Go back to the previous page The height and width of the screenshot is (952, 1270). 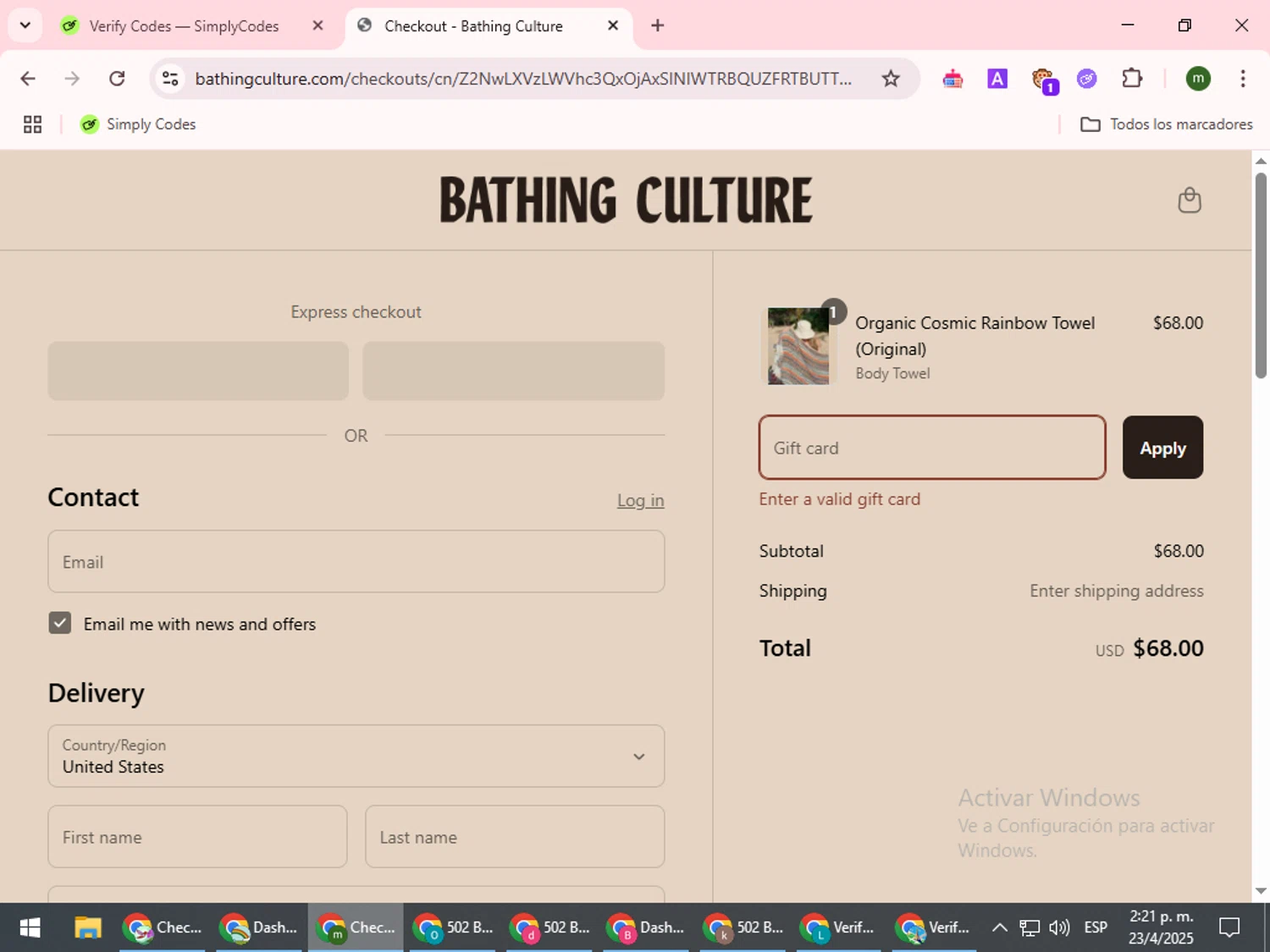pos(28,79)
